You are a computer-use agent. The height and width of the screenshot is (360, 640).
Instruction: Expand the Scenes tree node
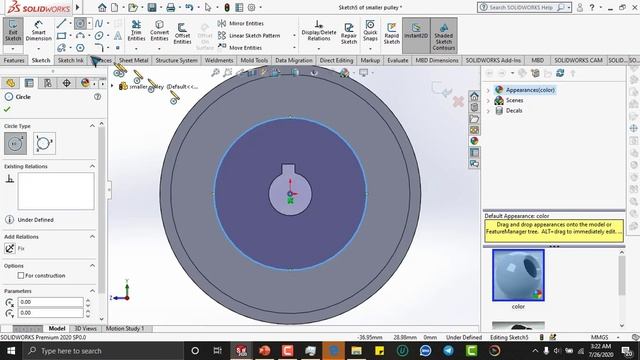pos(488,100)
